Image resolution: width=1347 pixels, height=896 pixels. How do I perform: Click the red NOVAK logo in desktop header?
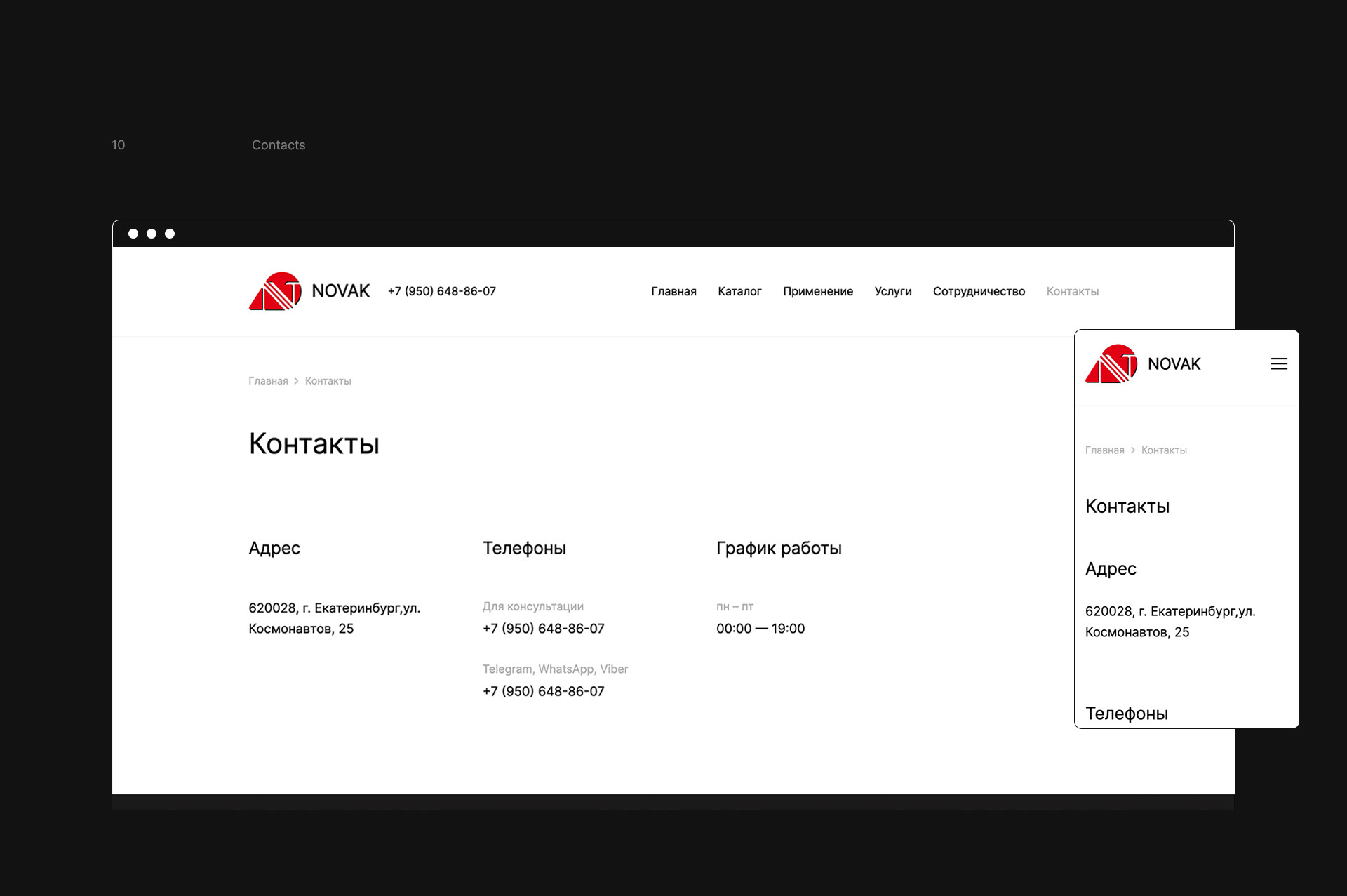point(276,291)
